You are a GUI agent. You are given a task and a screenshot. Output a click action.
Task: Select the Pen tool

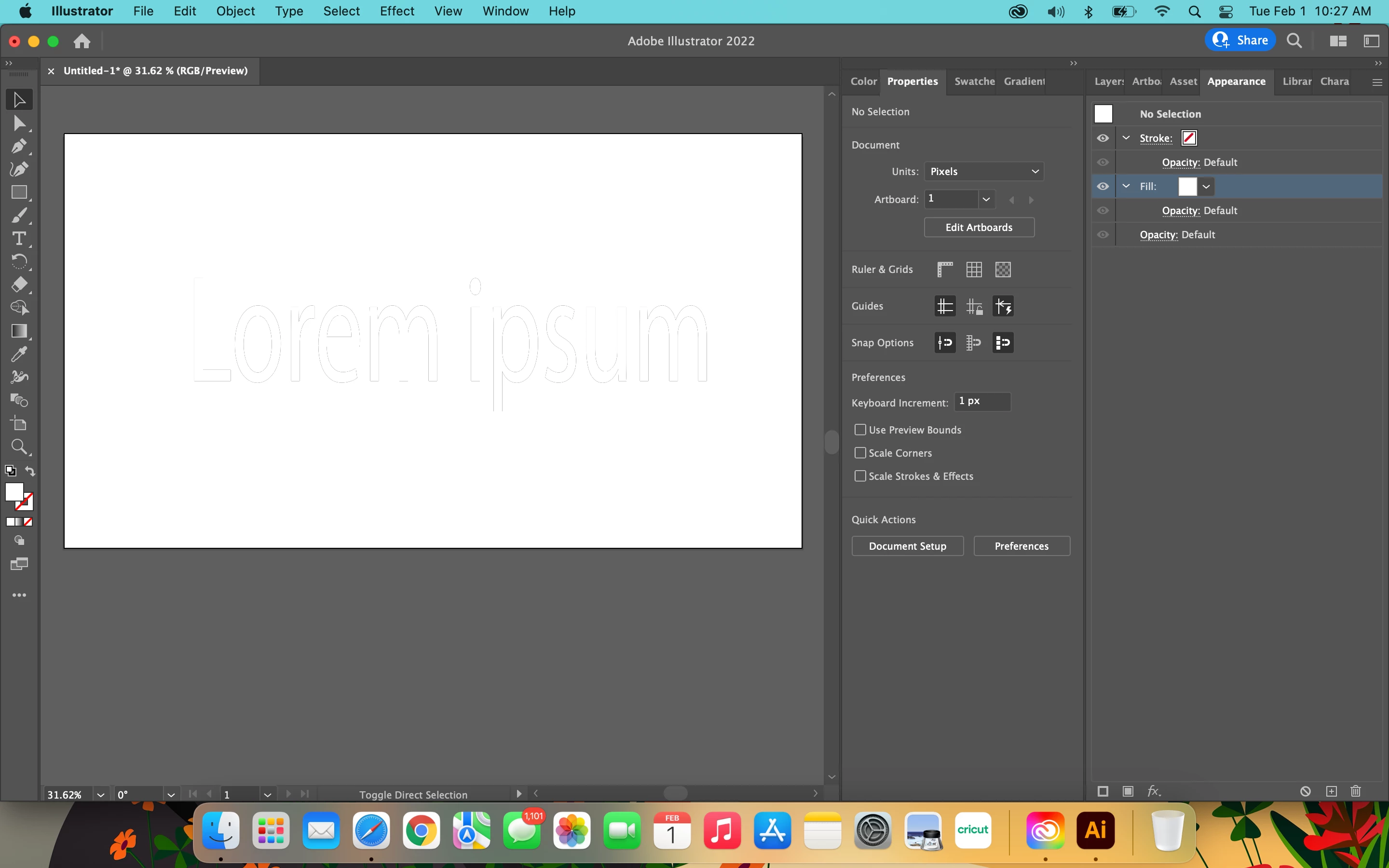tap(19, 146)
